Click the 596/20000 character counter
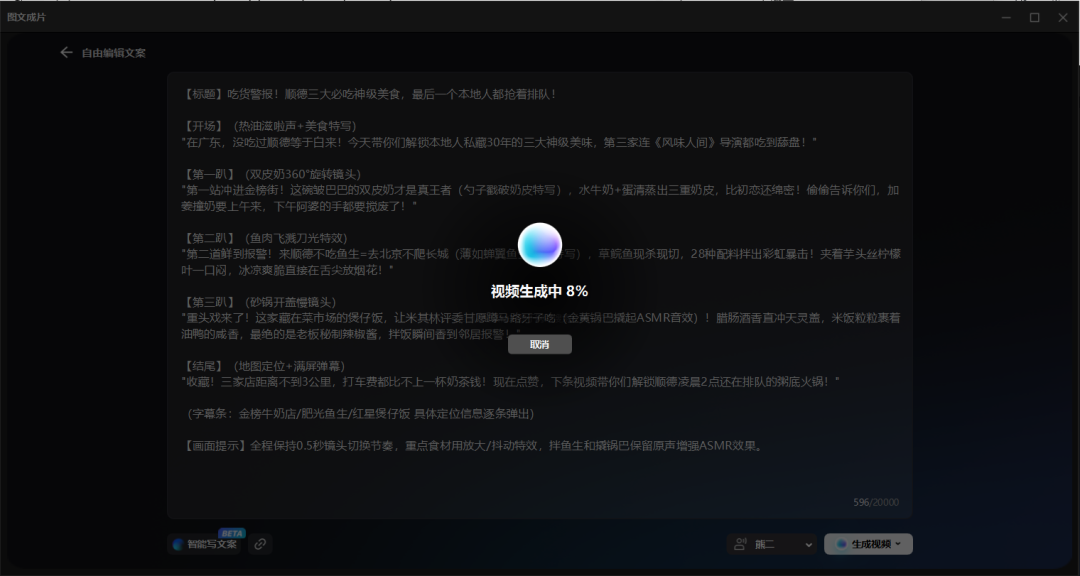Screen dimensions: 1080x576 click(875, 502)
